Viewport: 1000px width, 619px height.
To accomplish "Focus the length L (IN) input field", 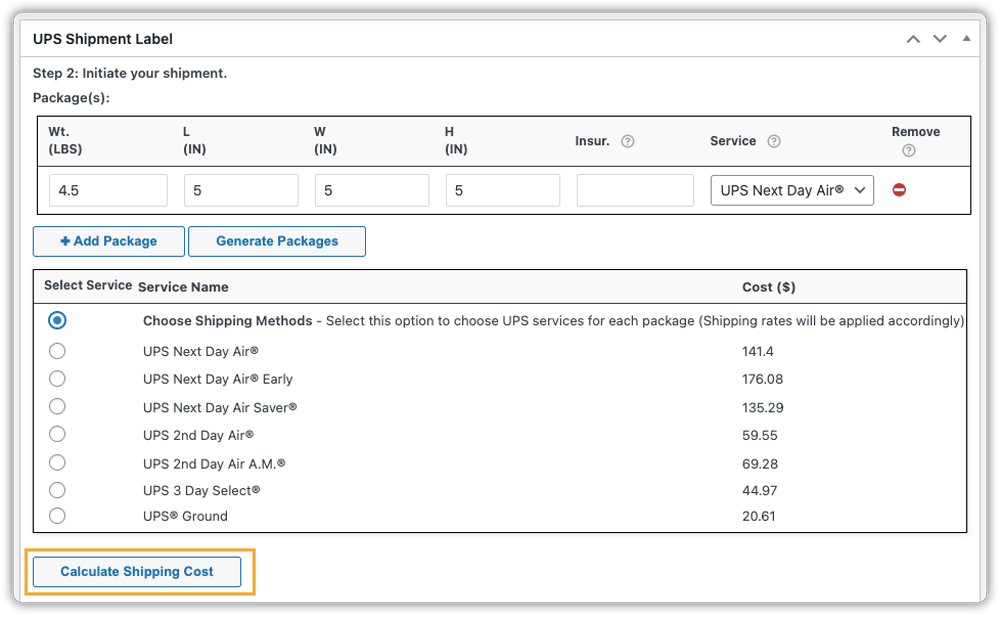I will coord(241,191).
